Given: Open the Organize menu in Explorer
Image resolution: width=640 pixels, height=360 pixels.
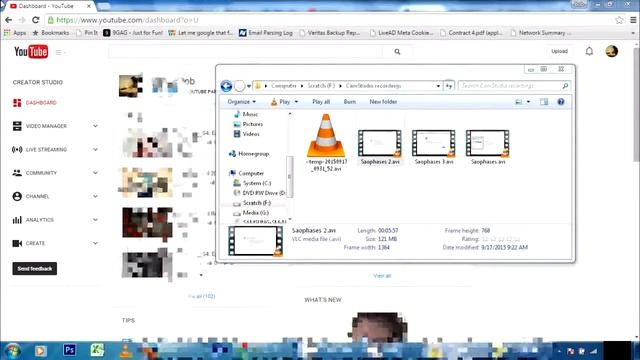Looking at the screenshot, I should coord(242,102).
